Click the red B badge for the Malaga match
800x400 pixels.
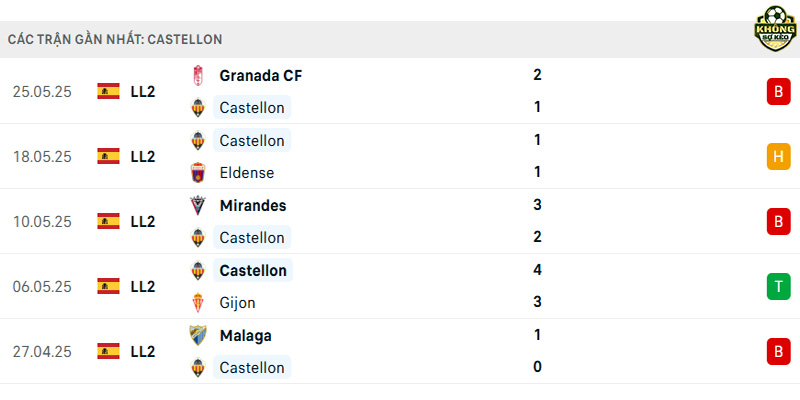point(778,352)
